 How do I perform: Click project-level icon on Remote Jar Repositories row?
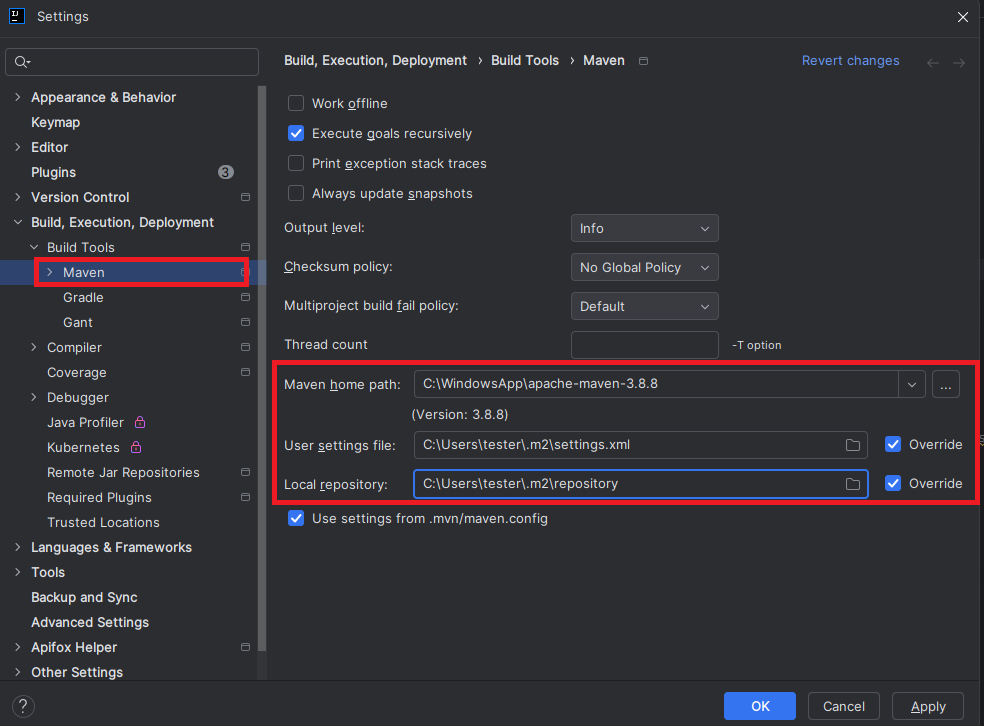(x=246, y=472)
